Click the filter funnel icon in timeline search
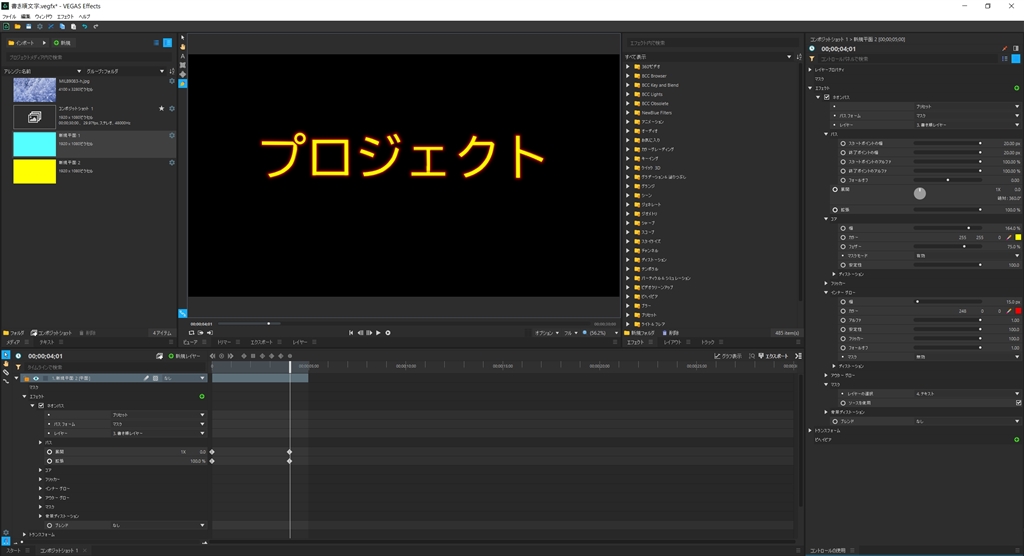 click(x=18, y=367)
